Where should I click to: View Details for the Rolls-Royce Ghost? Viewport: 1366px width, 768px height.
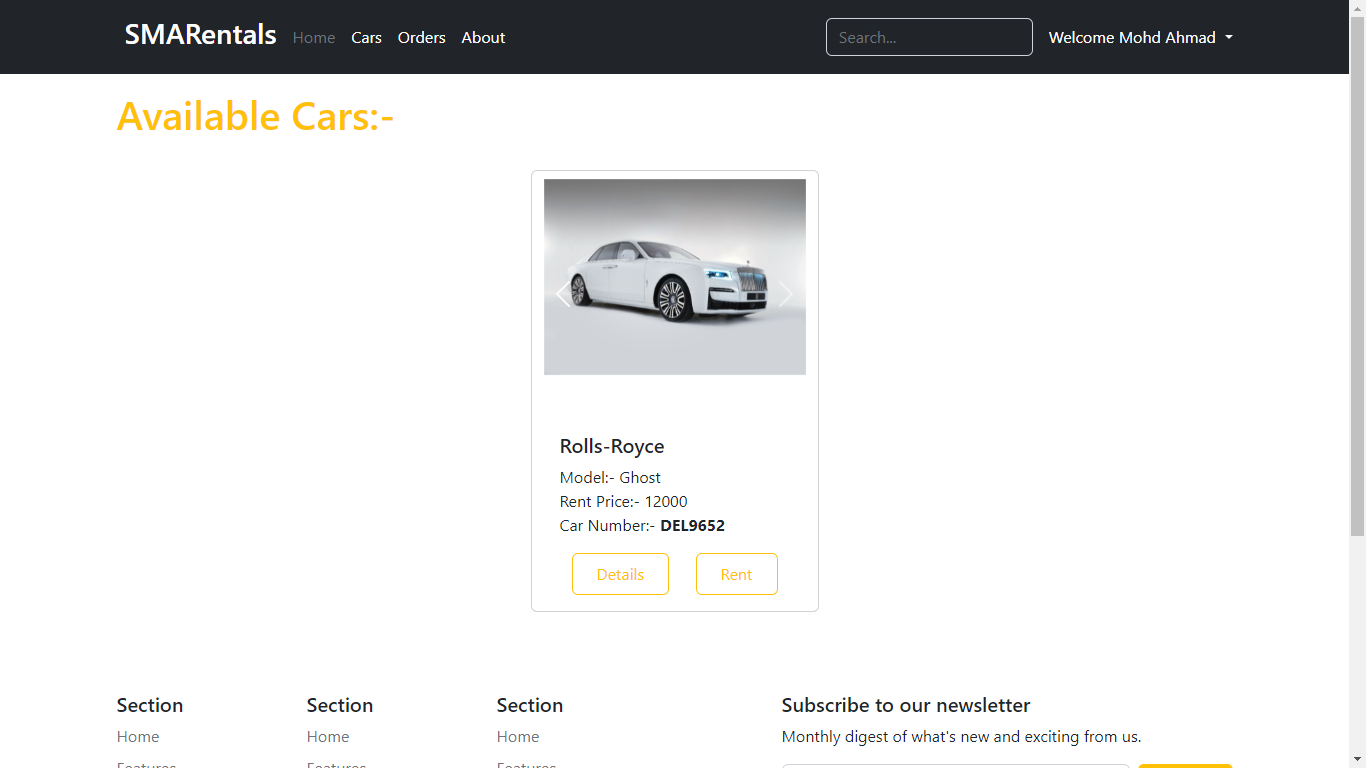coord(620,574)
